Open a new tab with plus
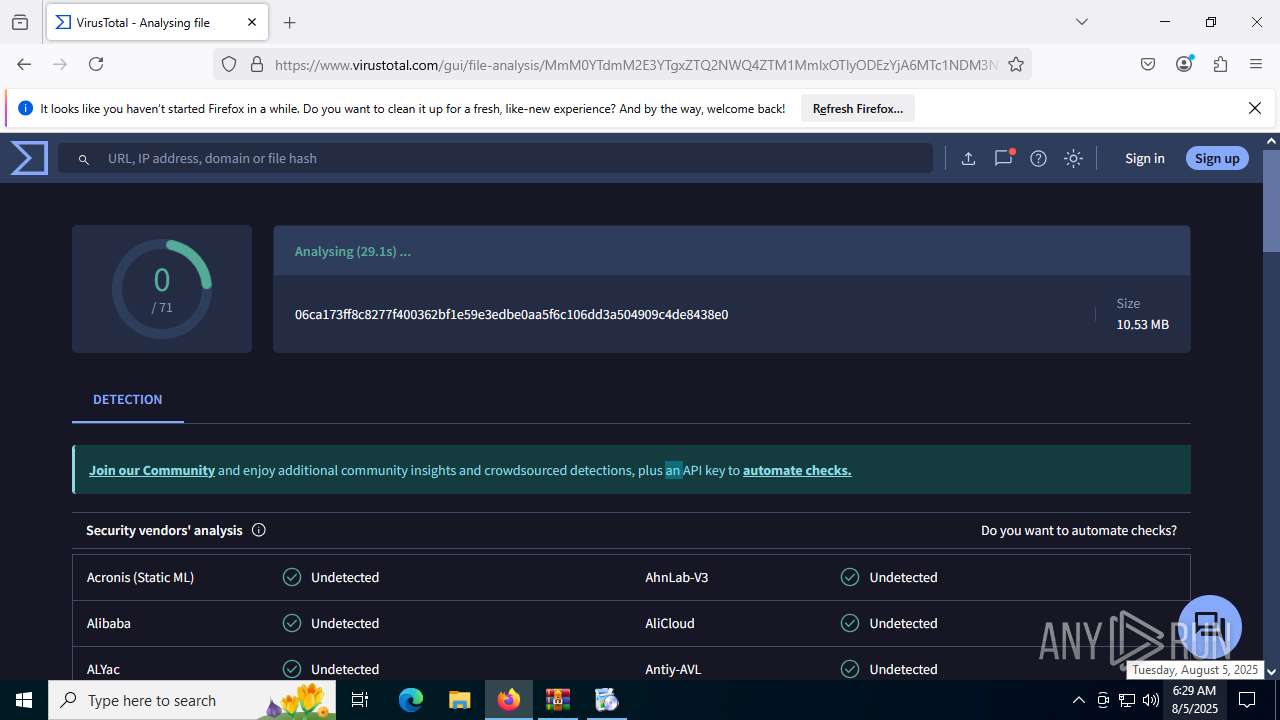This screenshot has width=1280, height=720. click(290, 22)
